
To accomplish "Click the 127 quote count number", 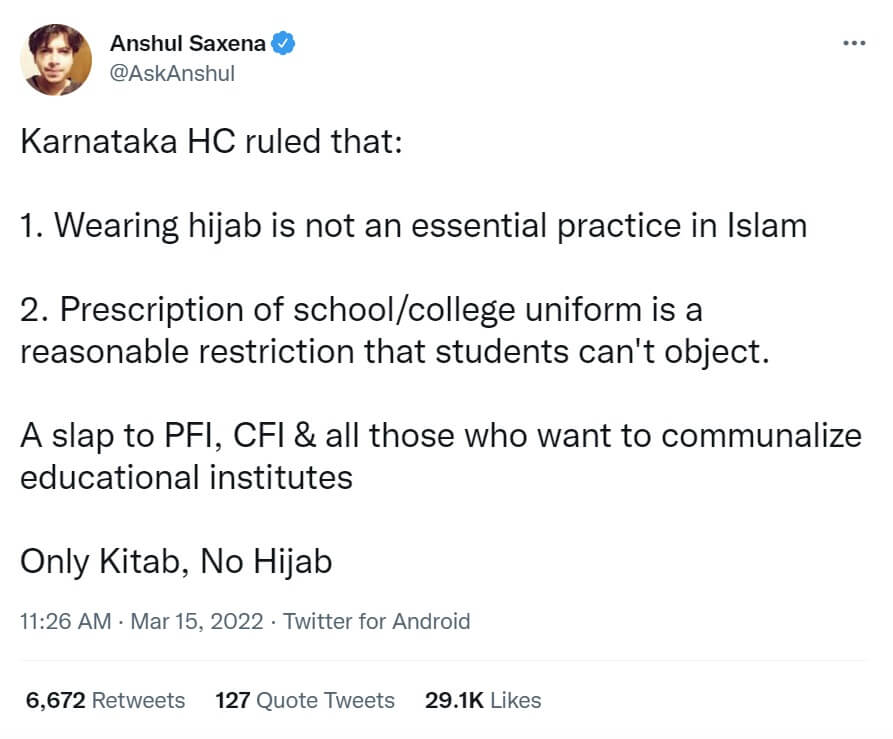I will point(233,700).
